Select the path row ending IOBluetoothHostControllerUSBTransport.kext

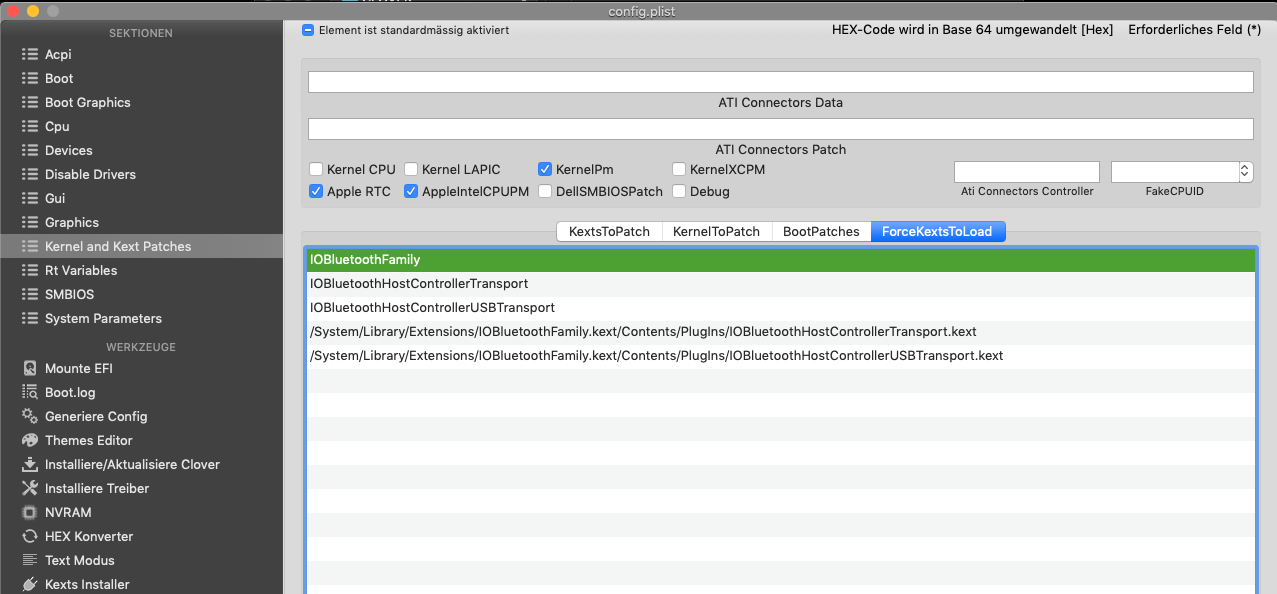click(x=780, y=356)
